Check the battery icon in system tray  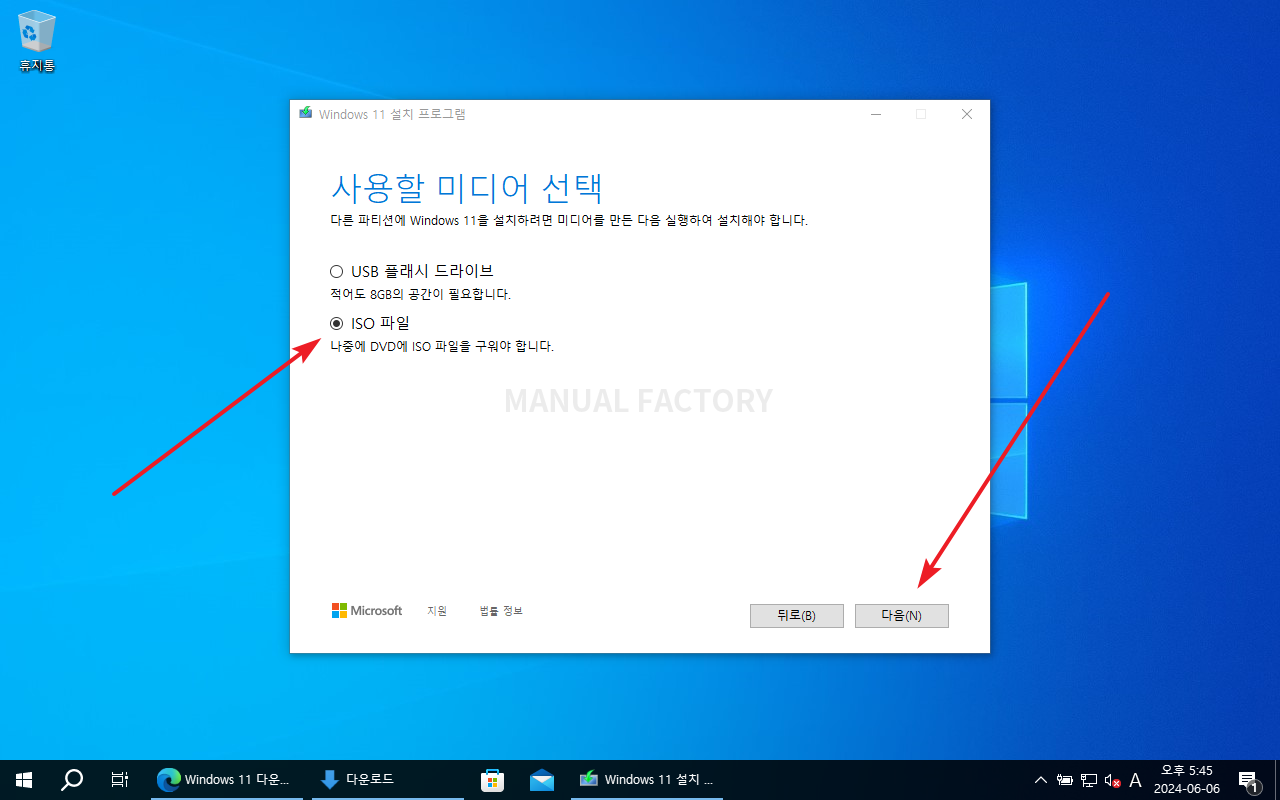tap(1063, 779)
